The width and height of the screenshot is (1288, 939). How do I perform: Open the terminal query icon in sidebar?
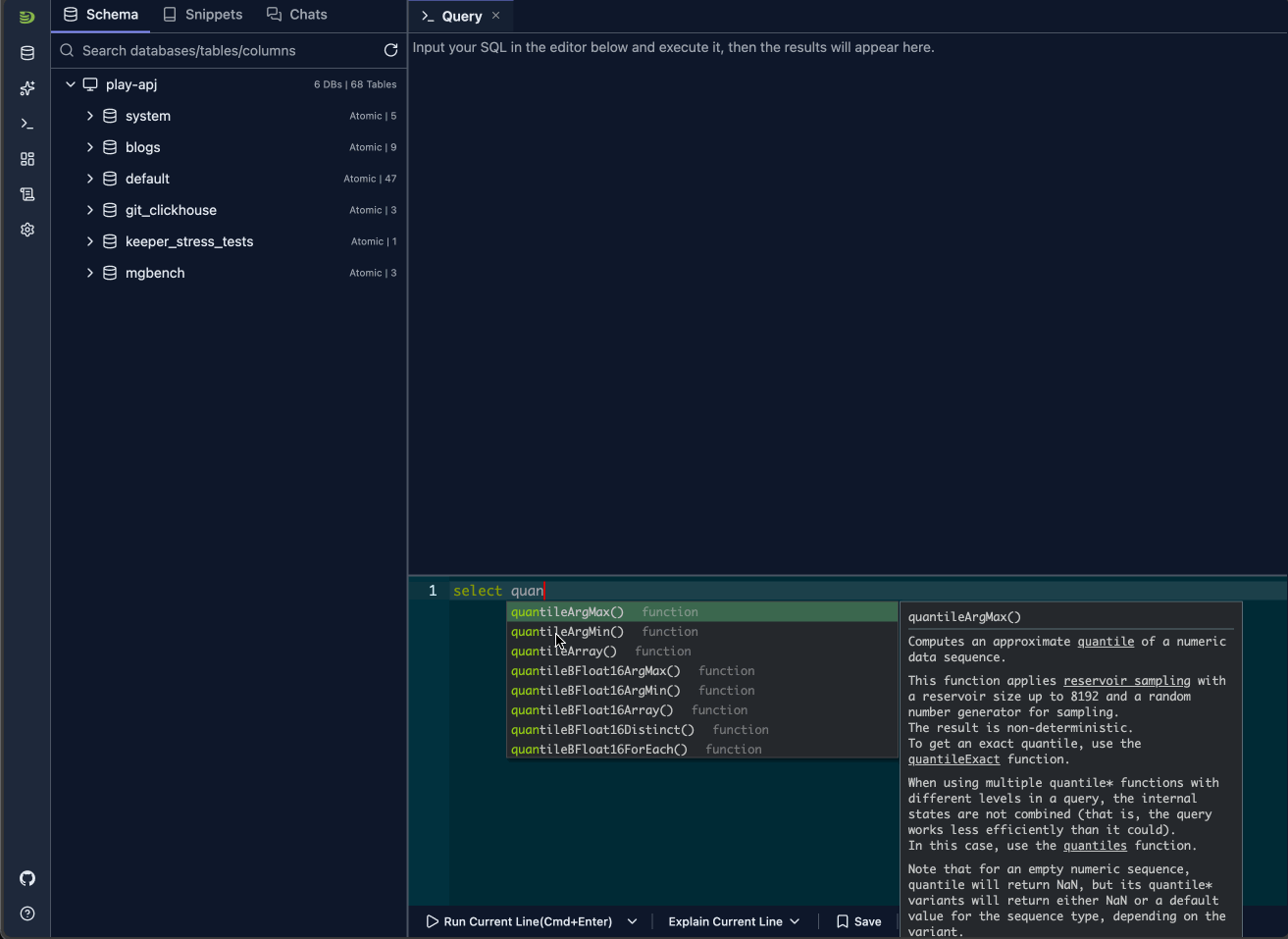coord(27,124)
